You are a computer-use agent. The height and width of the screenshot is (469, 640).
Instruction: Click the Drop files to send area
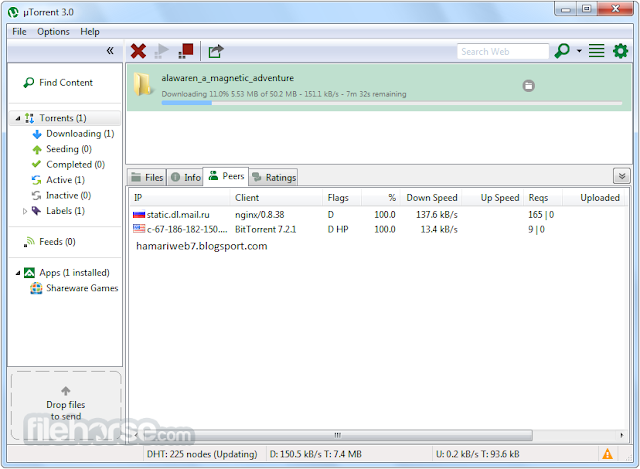tap(66, 405)
